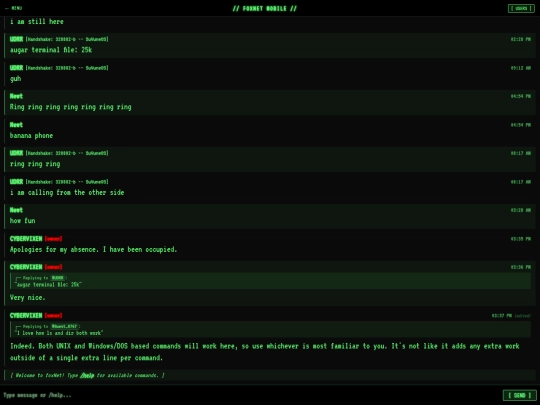Click the Send button

(519, 395)
